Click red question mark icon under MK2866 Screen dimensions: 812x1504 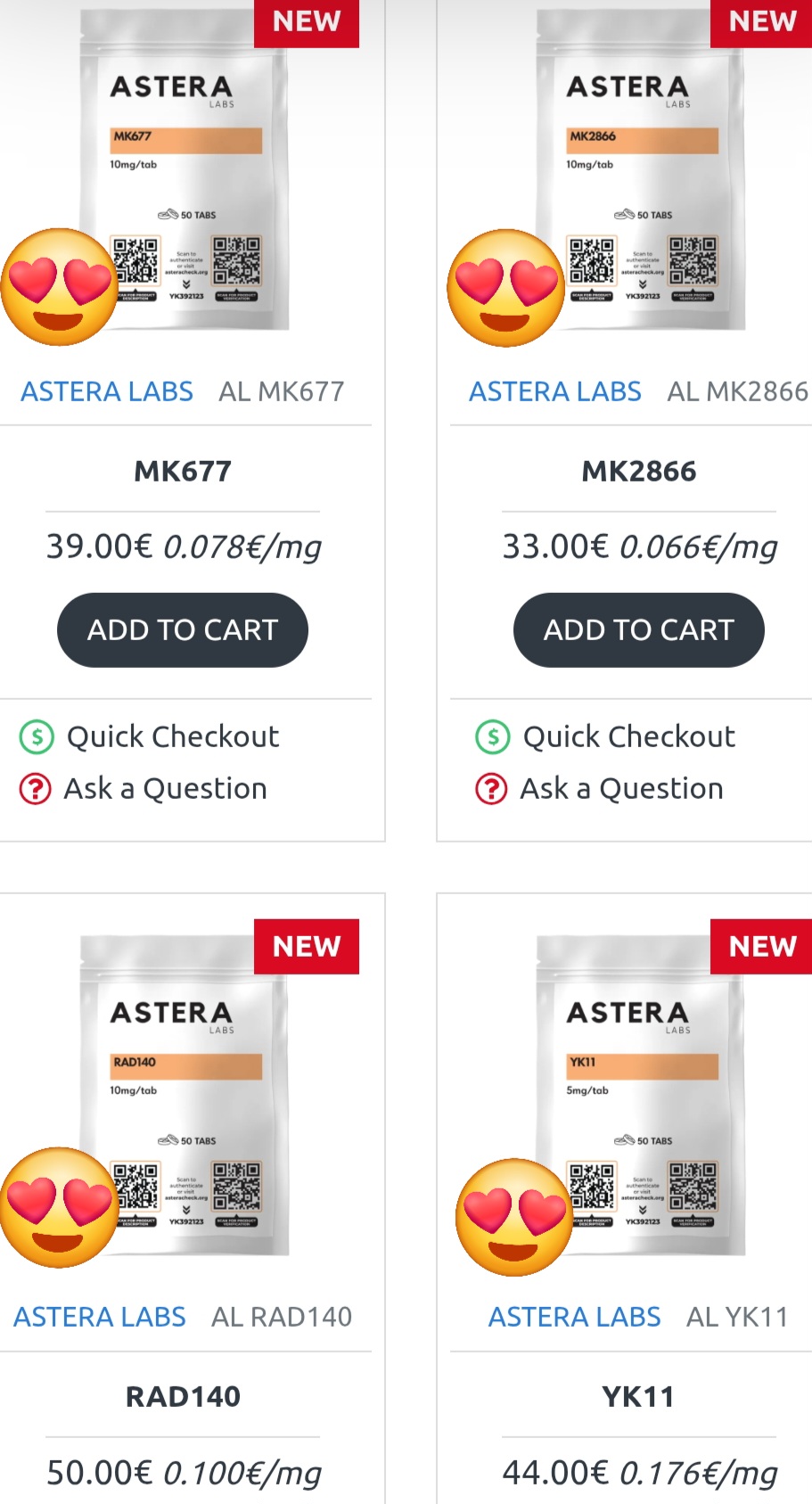491,789
